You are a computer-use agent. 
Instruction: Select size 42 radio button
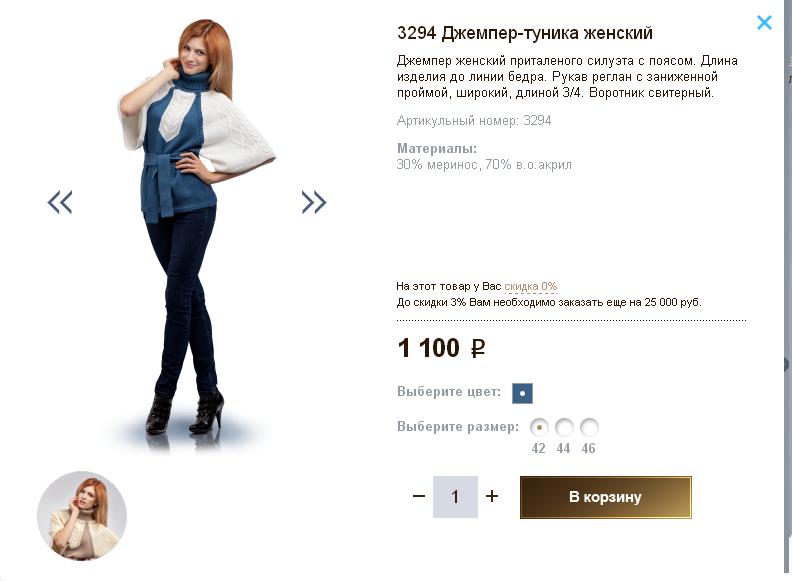point(539,427)
